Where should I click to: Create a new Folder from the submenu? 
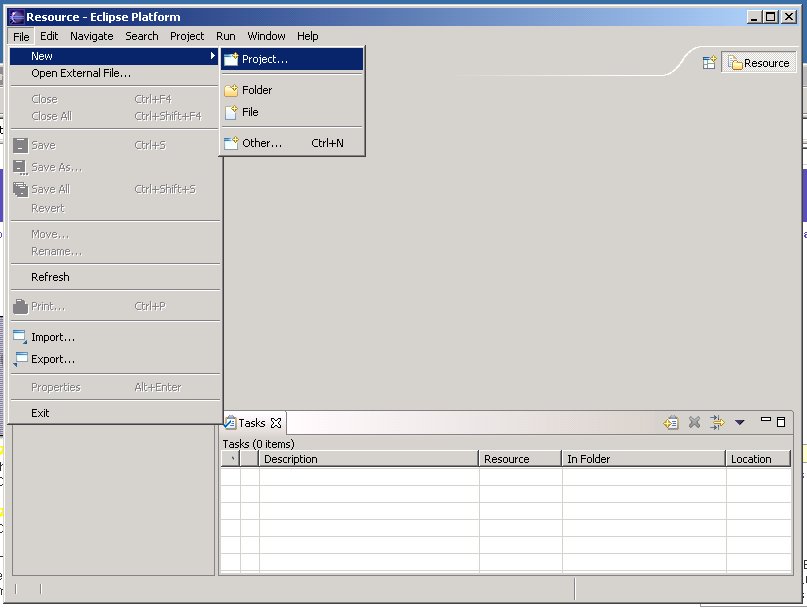click(292, 90)
